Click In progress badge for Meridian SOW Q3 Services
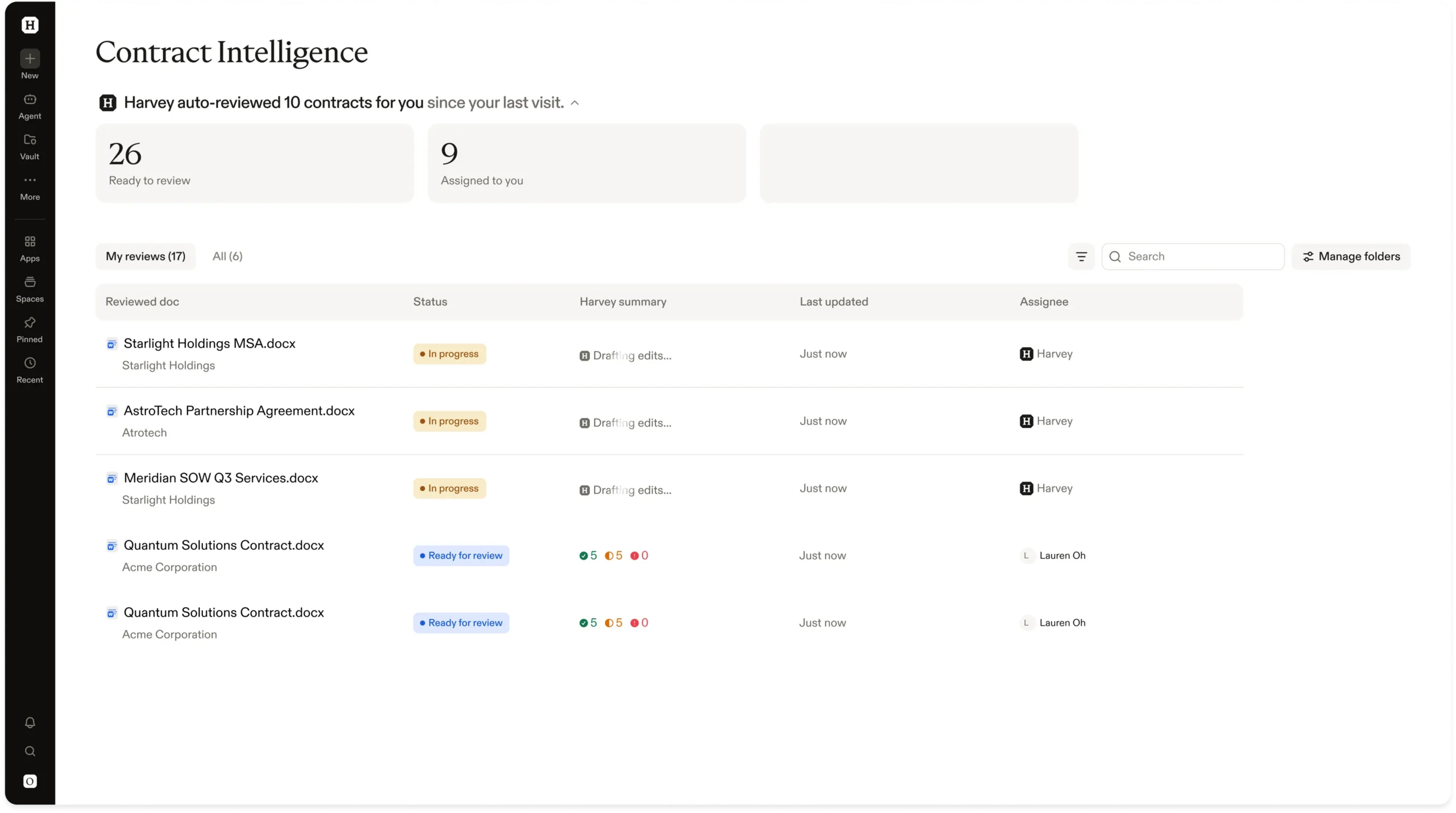 (x=449, y=488)
